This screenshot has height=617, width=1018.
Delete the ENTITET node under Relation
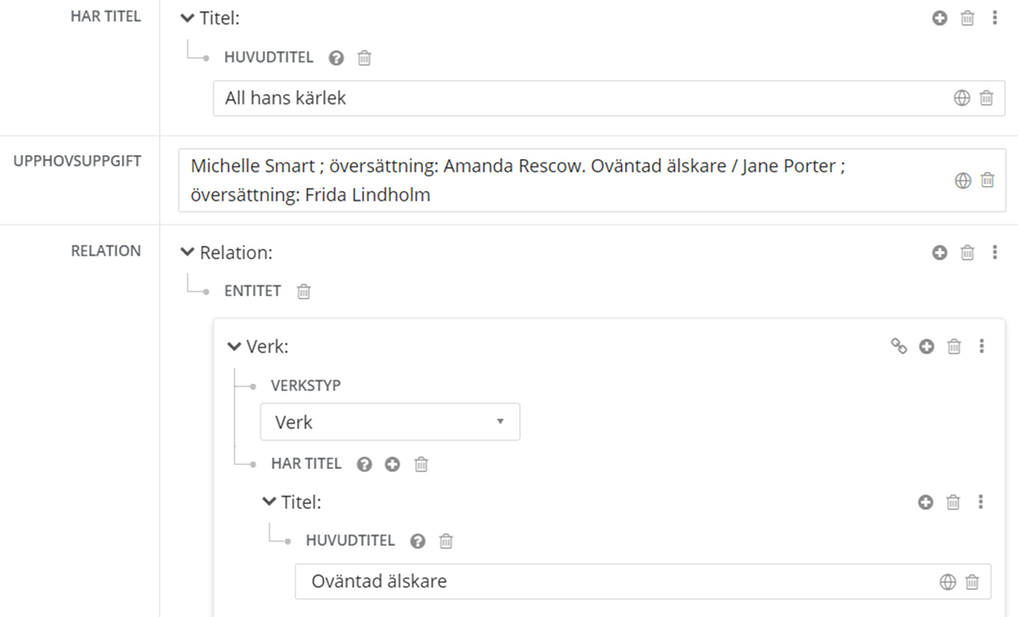click(x=303, y=291)
